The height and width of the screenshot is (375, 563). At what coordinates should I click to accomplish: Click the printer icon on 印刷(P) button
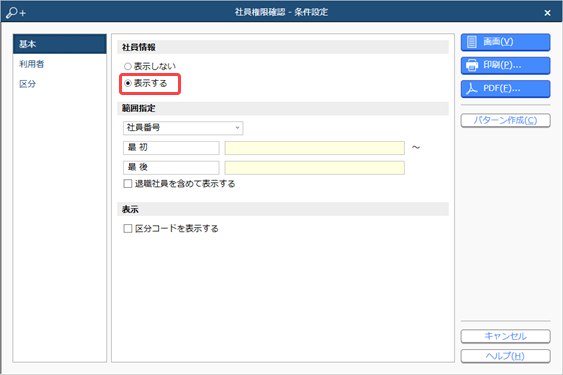click(472, 65)
